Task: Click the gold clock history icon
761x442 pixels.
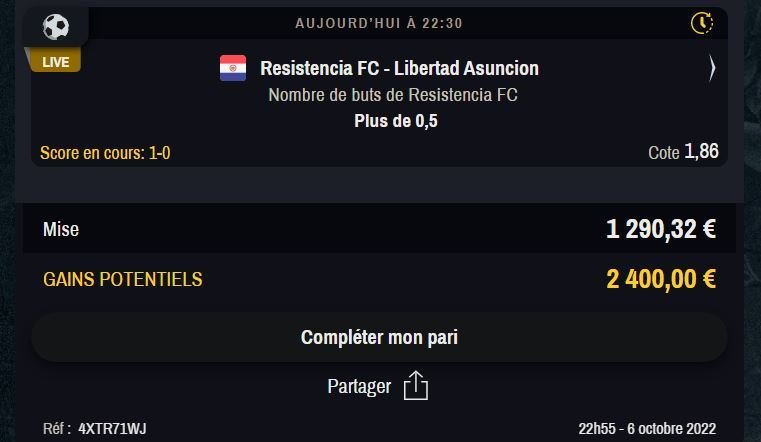Action: point(702,23)
